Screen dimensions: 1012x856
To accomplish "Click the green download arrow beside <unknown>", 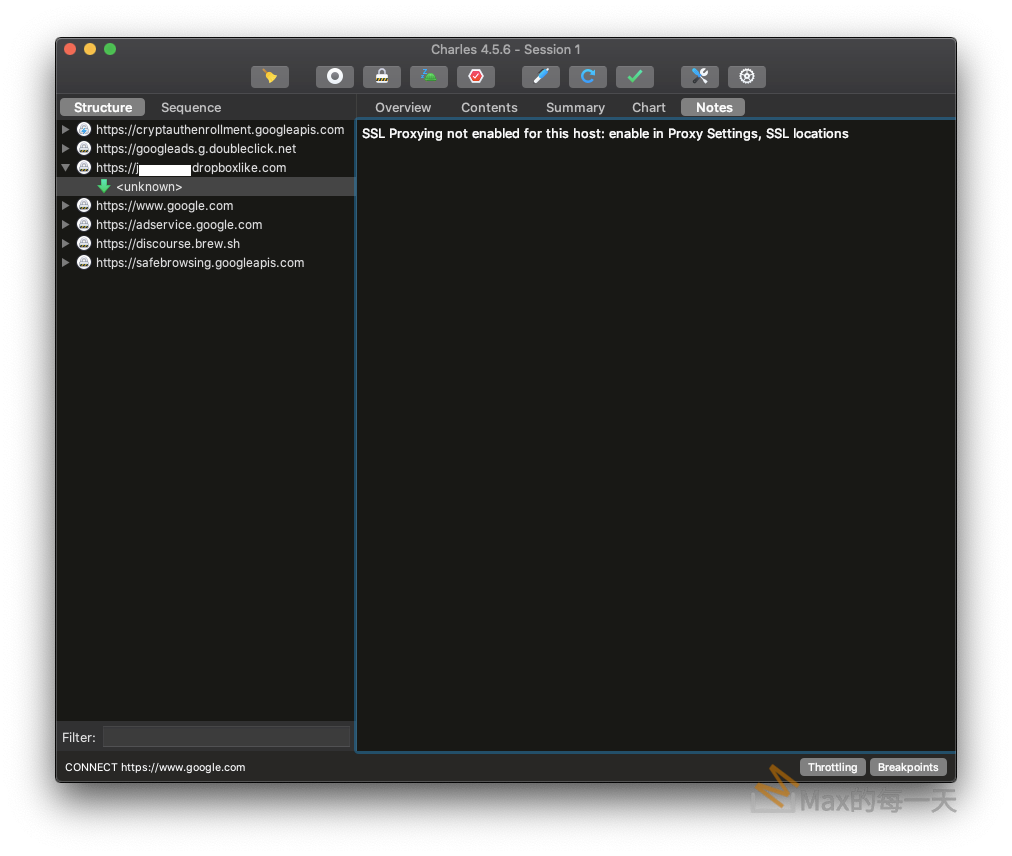I will tap(104, 187).
